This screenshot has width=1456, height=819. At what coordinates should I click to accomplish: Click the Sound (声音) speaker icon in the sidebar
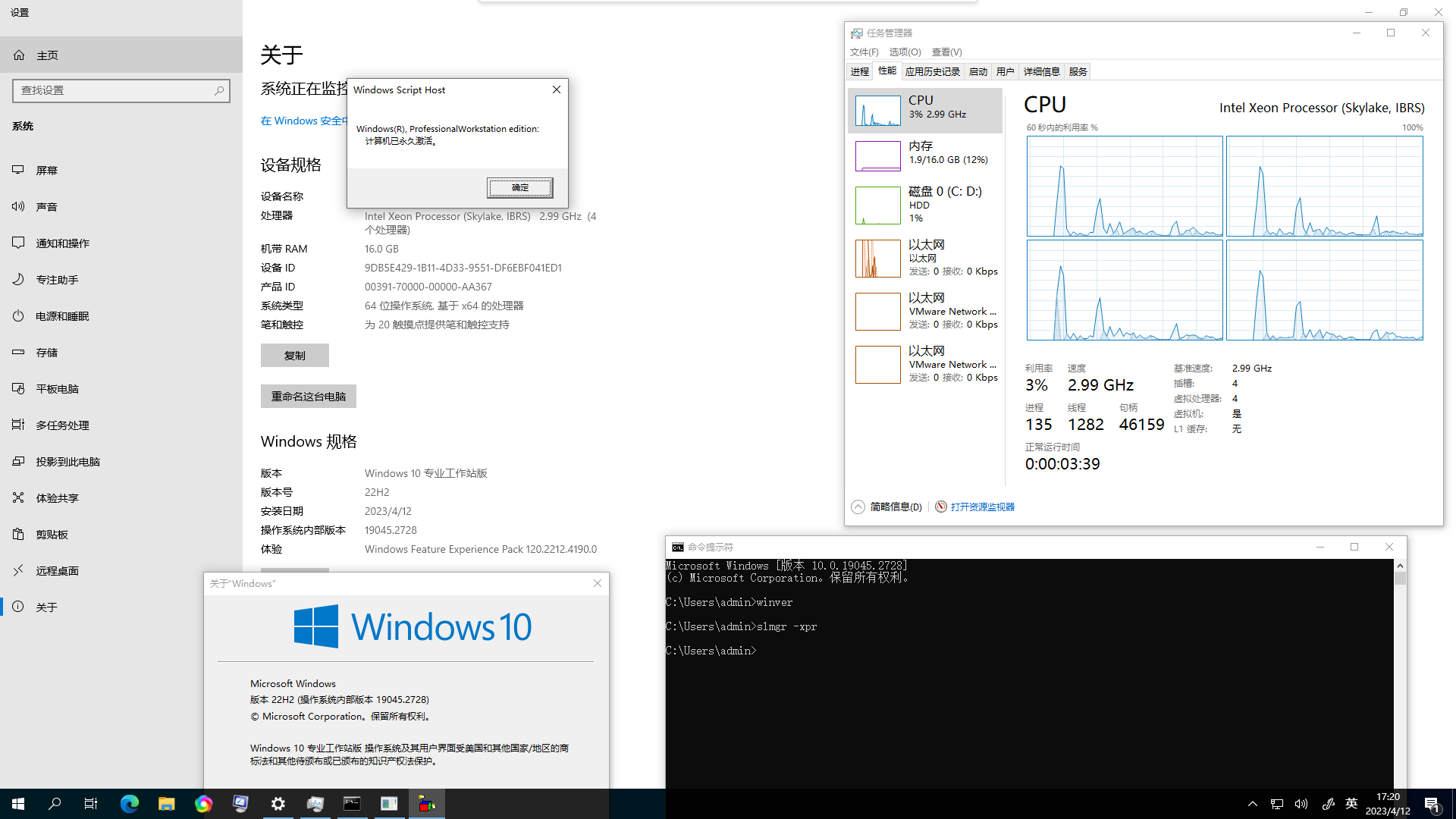[18, 206]
